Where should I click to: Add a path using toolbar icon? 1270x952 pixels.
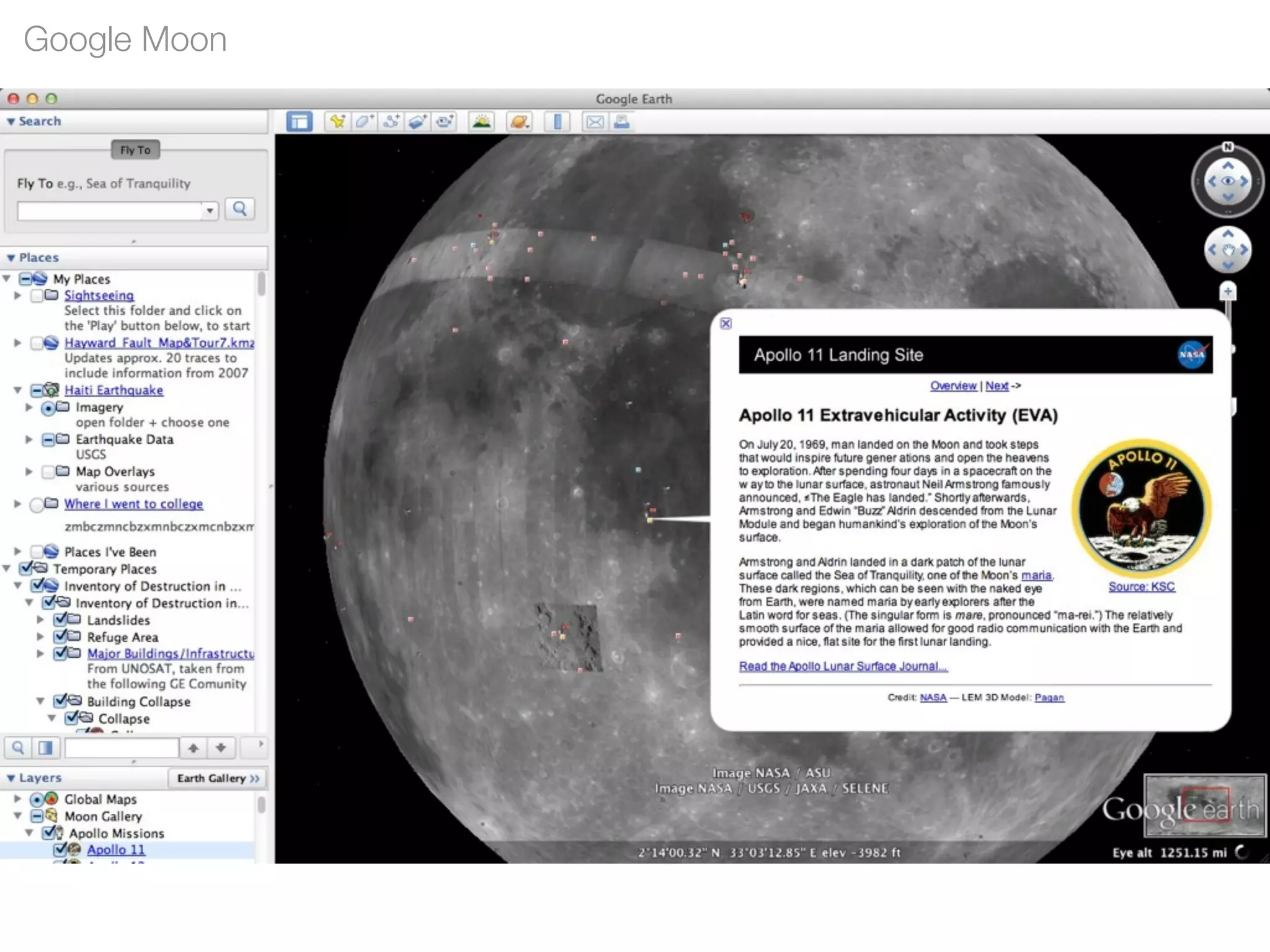click(x=391, y=121)
